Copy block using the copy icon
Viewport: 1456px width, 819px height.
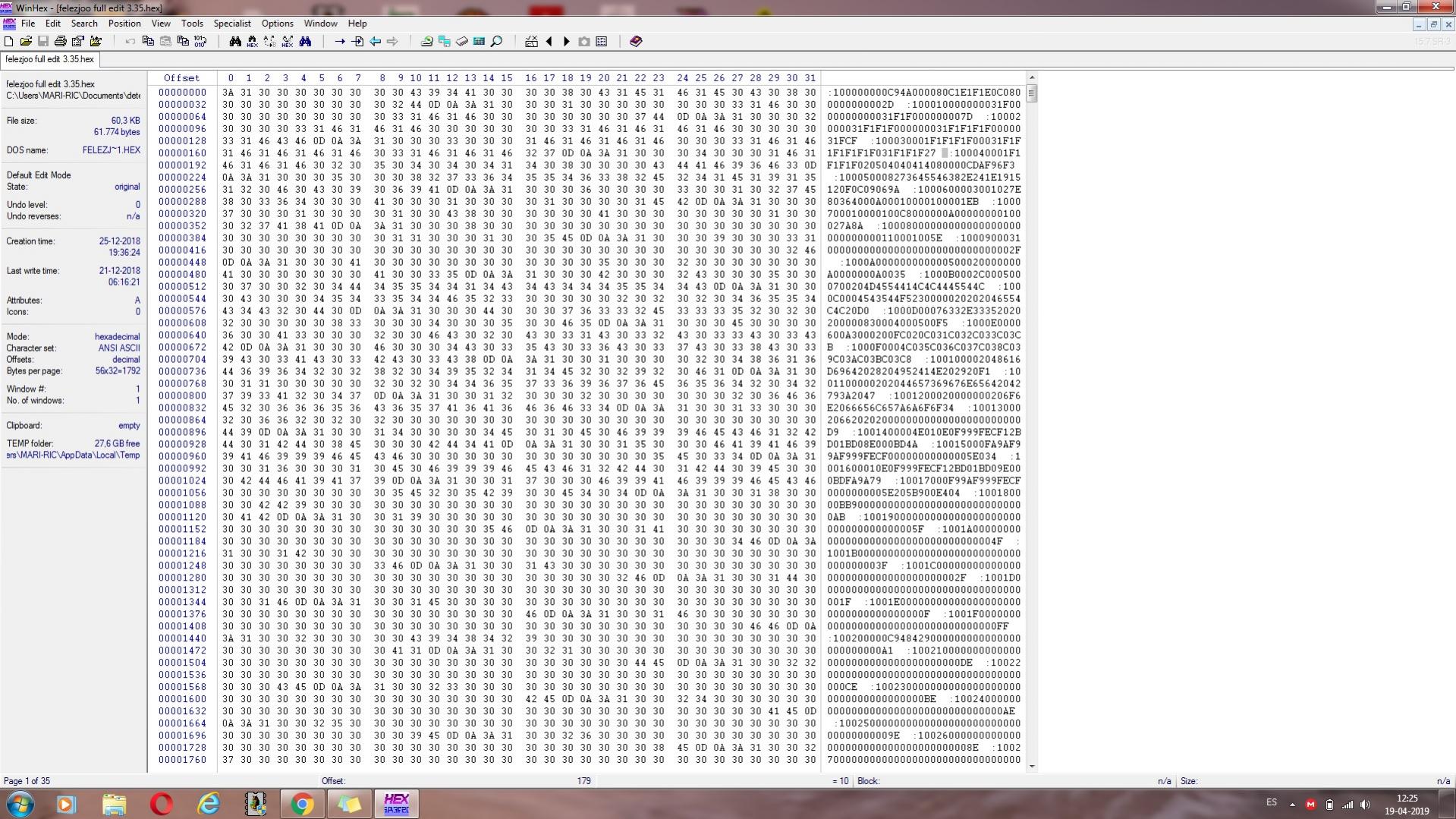tap(148, 42)
